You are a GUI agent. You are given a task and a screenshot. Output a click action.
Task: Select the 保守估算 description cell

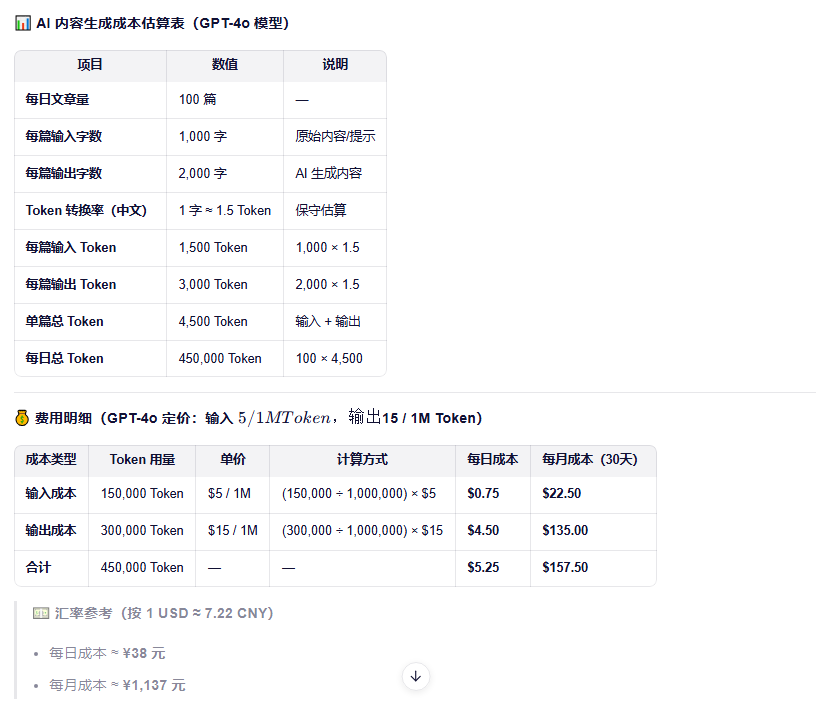click(x=321, y=211)
